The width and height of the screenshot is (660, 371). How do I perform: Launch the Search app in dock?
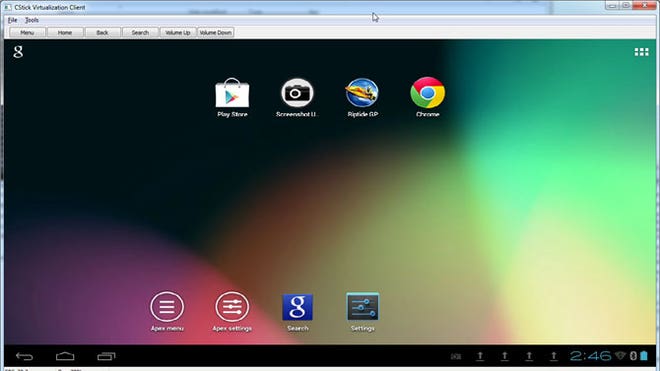coord(297,311)
